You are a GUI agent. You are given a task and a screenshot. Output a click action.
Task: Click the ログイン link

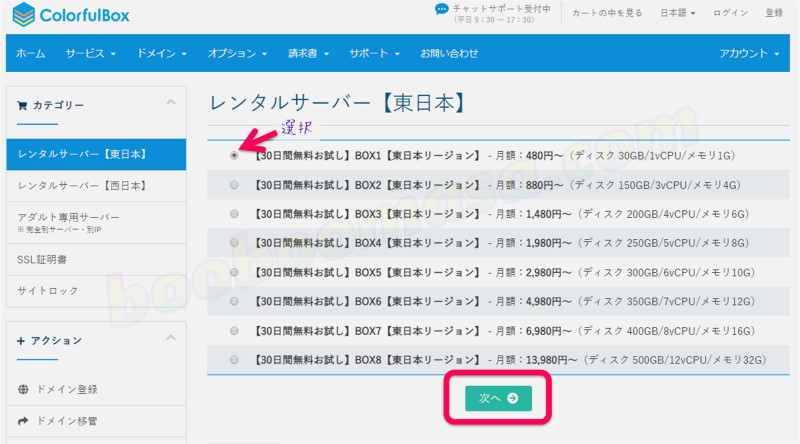coord(730,13)
